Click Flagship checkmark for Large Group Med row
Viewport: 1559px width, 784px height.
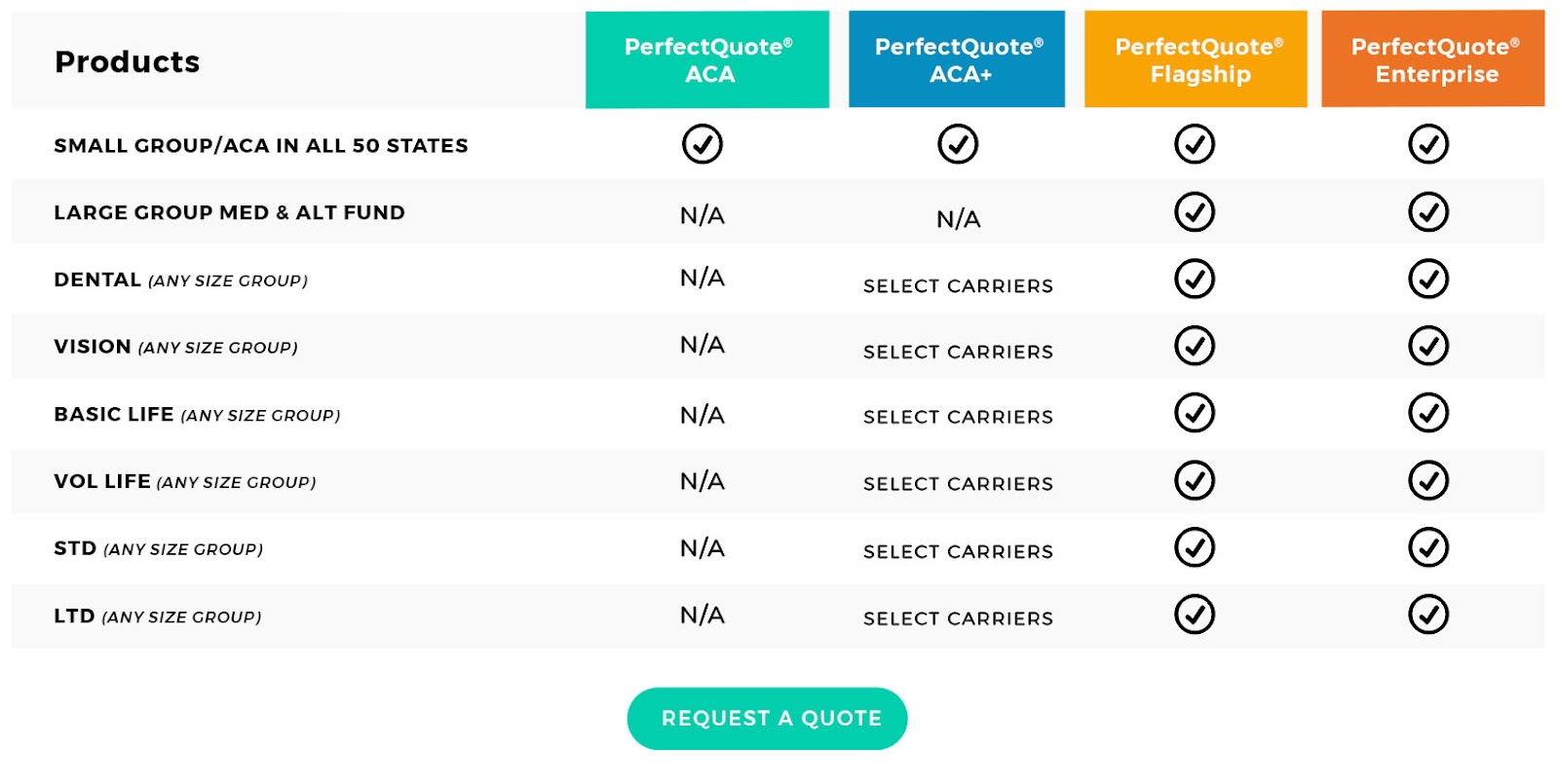point(1195,212)
